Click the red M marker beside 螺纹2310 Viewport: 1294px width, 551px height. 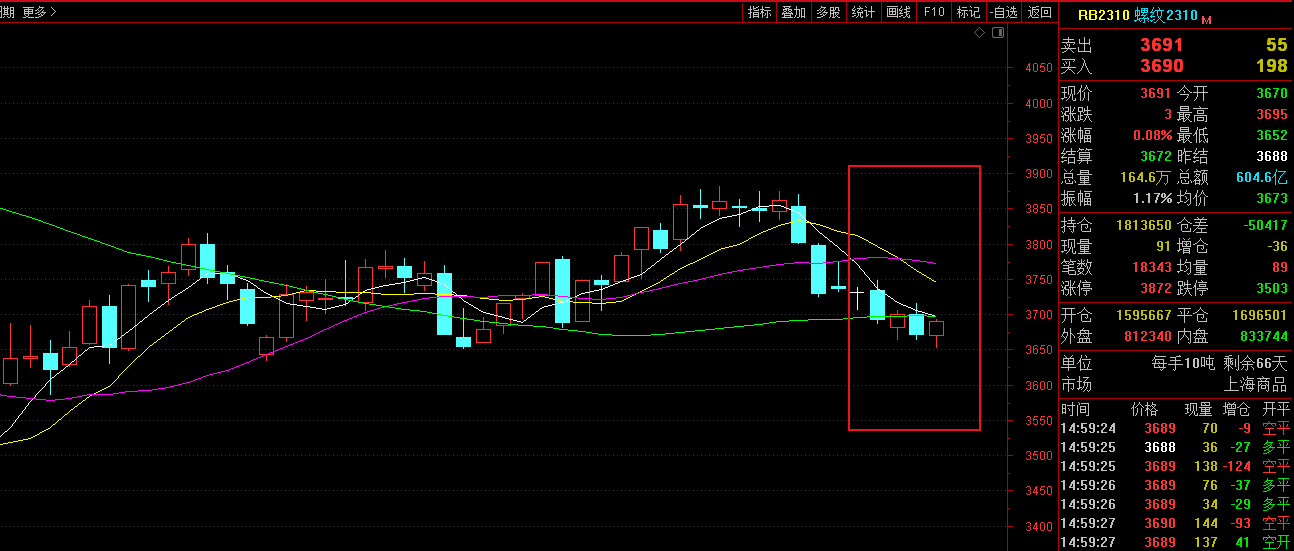[1206, 19]
